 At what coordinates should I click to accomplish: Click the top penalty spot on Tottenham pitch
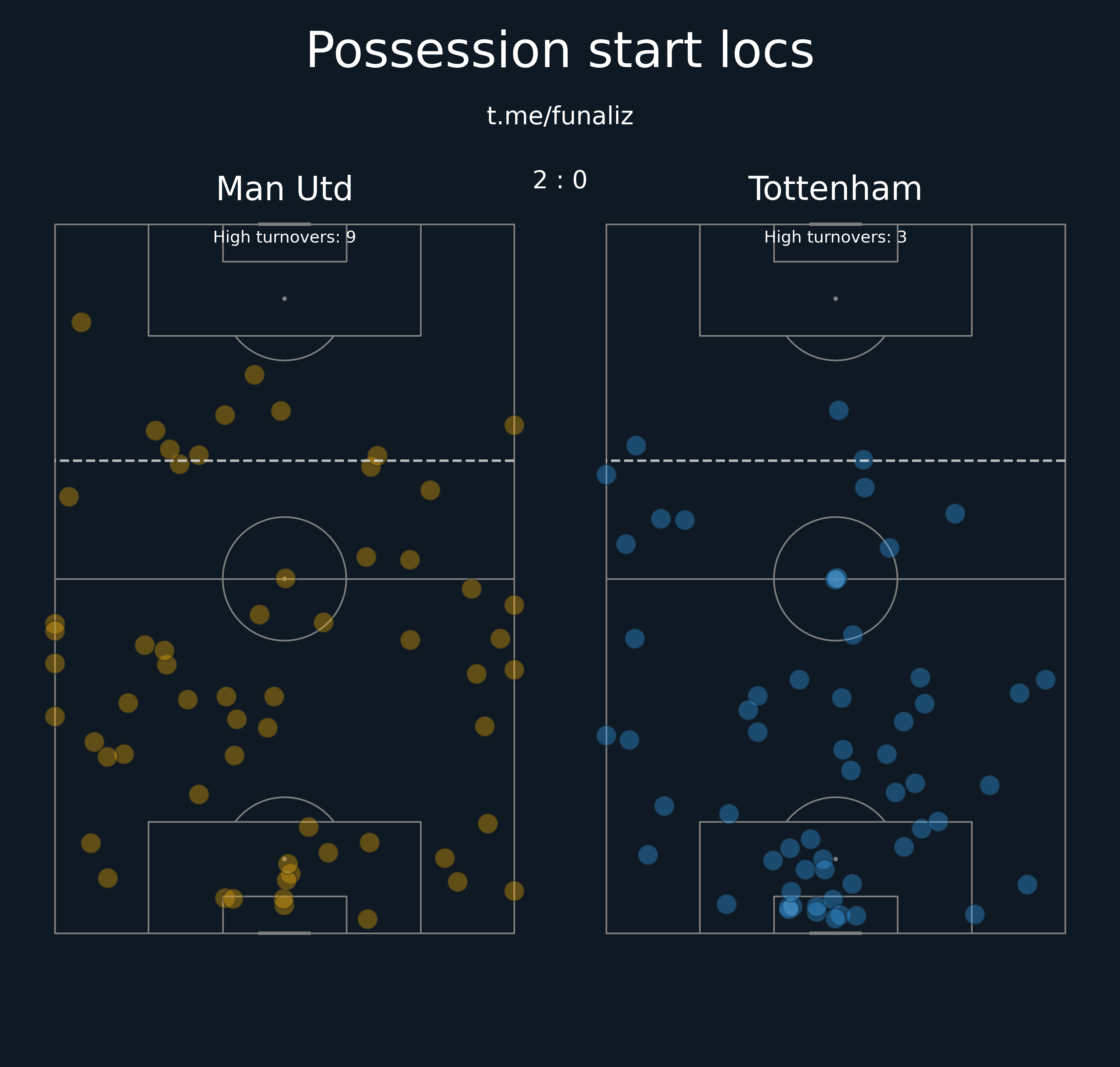click(x=835, y=299)
